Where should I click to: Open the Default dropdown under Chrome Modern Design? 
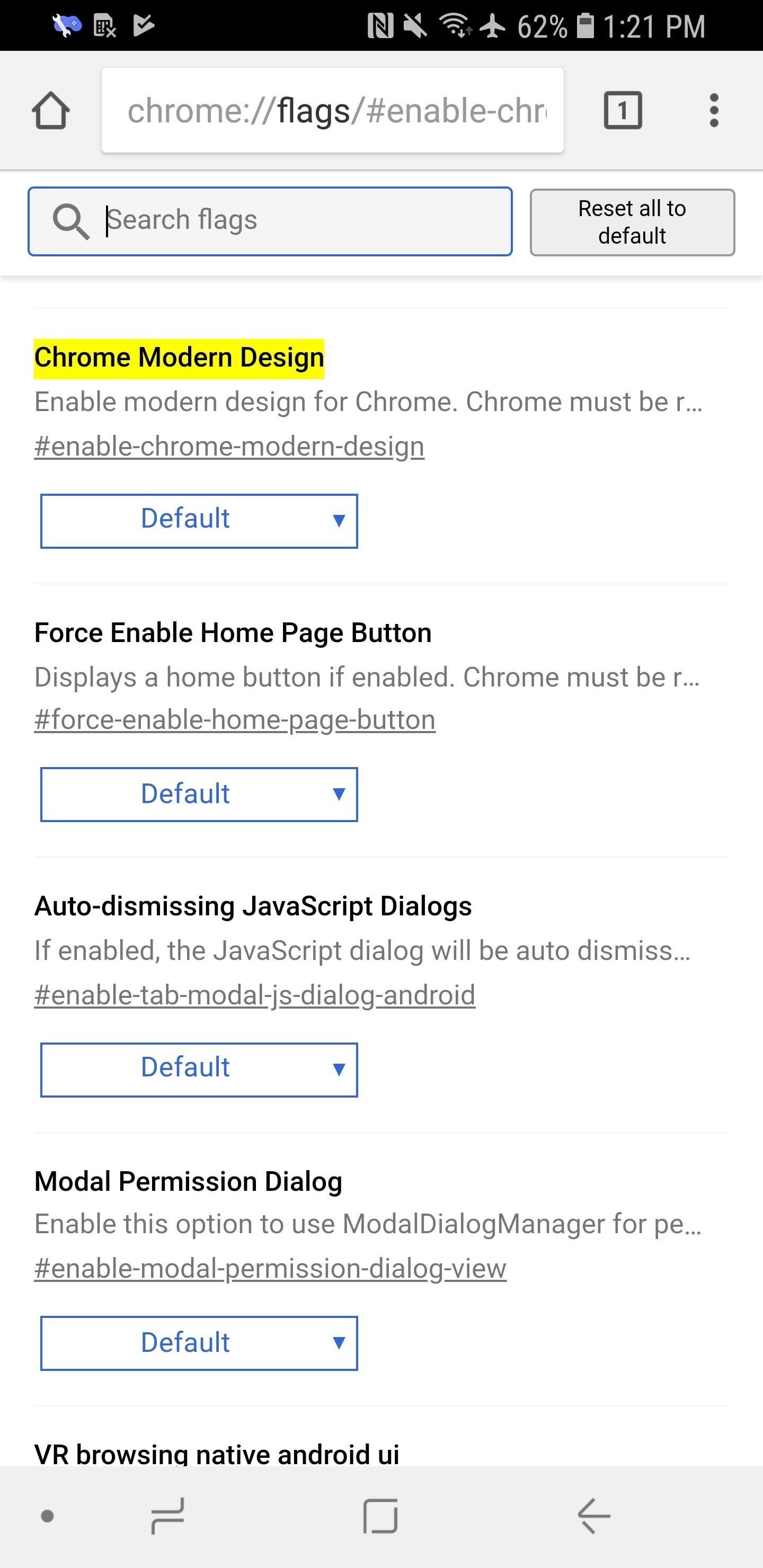coord(198,520)
